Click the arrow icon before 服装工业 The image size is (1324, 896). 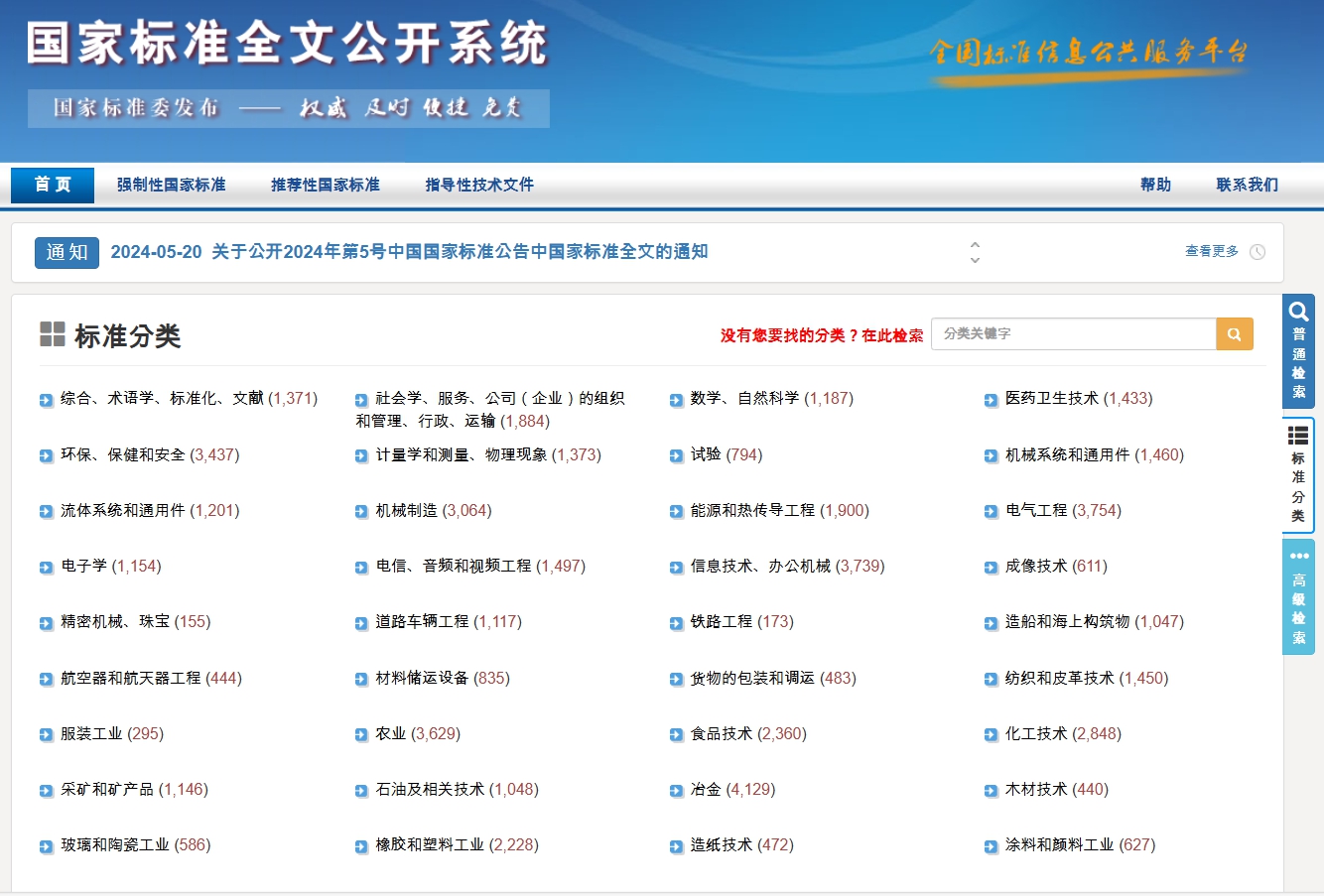point(47,735)
